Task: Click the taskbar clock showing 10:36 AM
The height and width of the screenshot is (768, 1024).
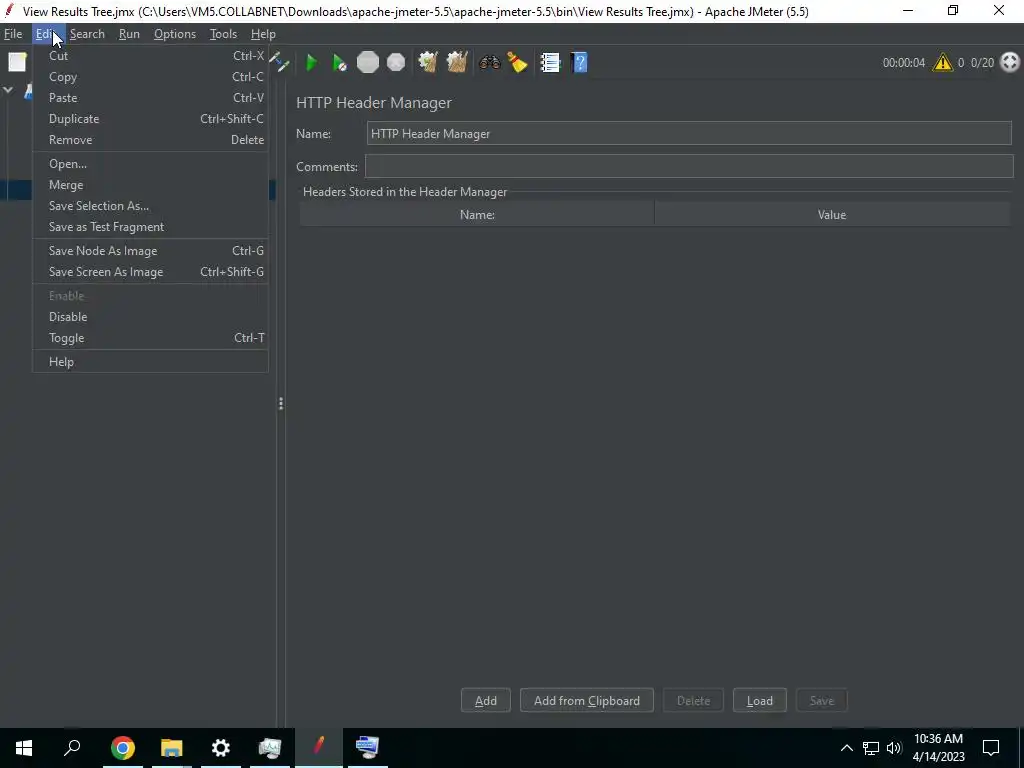Action: point(938,748)
